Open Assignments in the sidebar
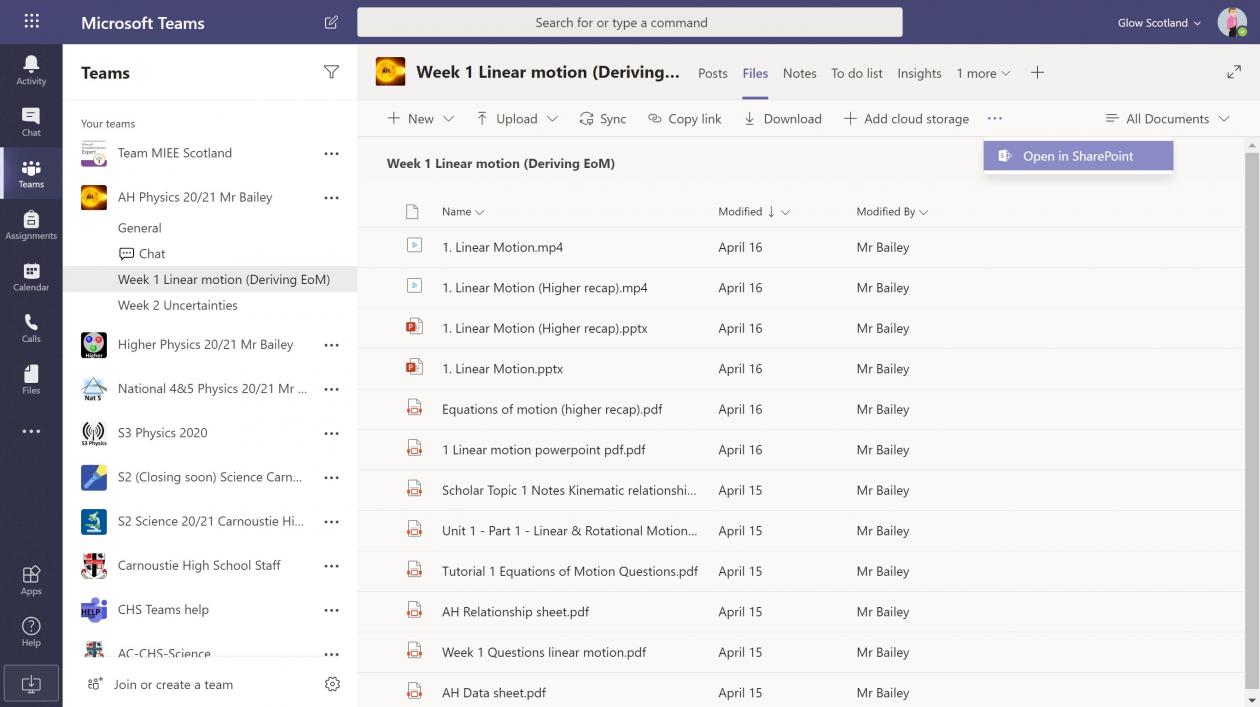Image resolution: width=1260 pixels, height=707 pixels. pyautogui.click(x=31, y=225)
